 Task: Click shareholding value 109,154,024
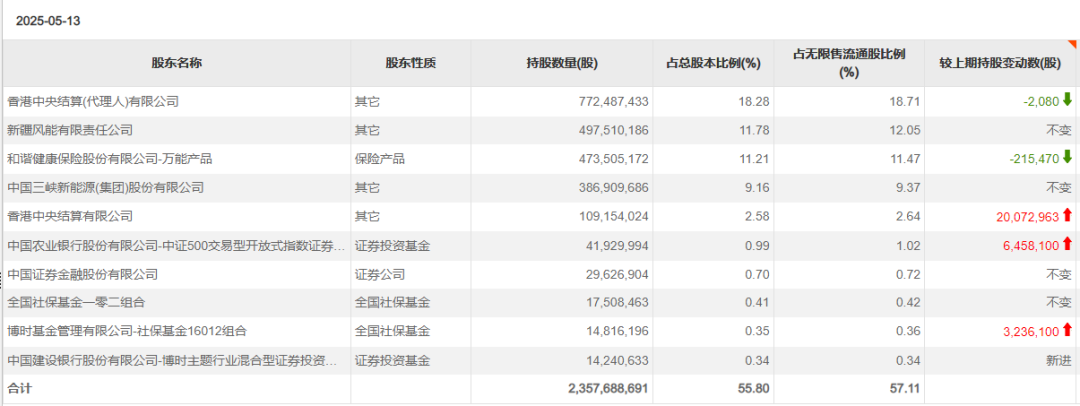[614, 216]
